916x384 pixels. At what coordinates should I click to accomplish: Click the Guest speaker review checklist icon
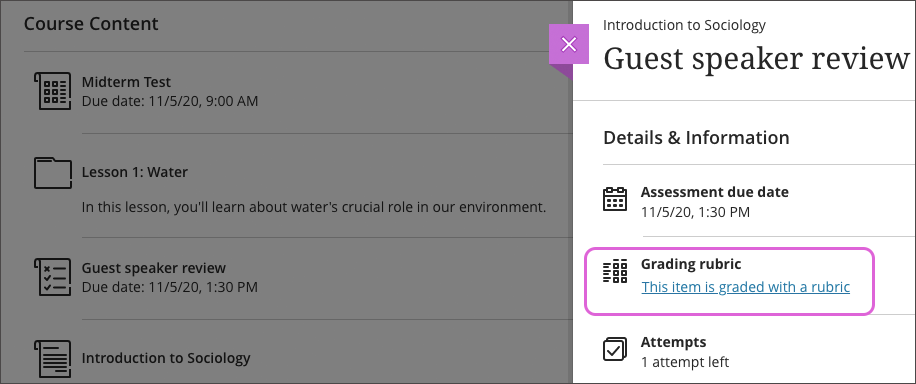tap(53, 277)
